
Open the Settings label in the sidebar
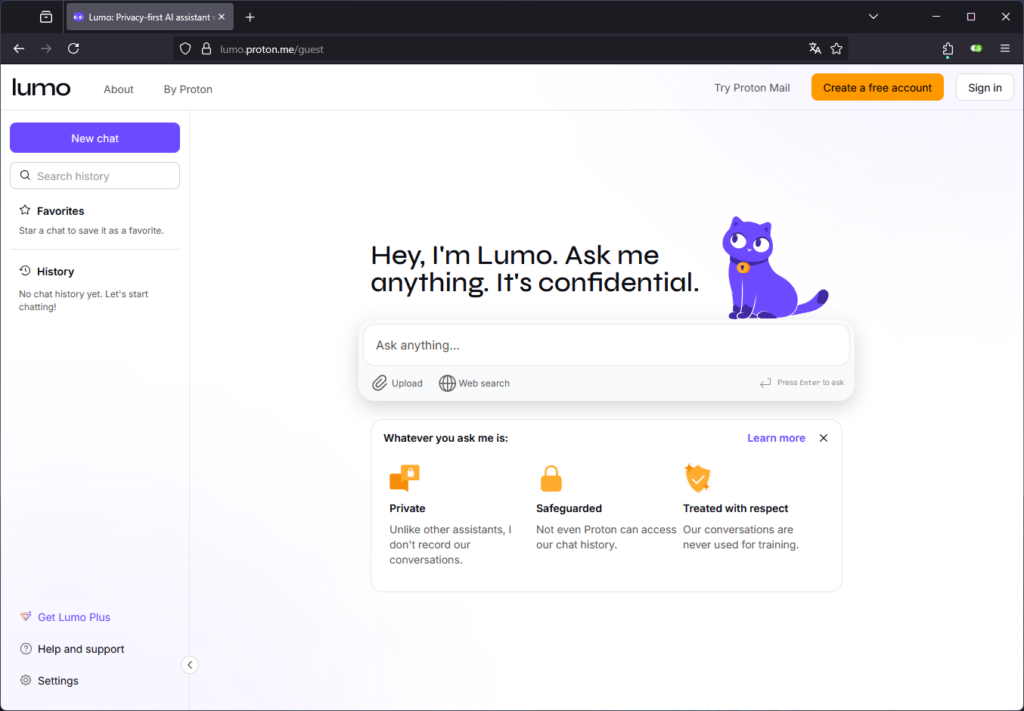click(58, 680)
